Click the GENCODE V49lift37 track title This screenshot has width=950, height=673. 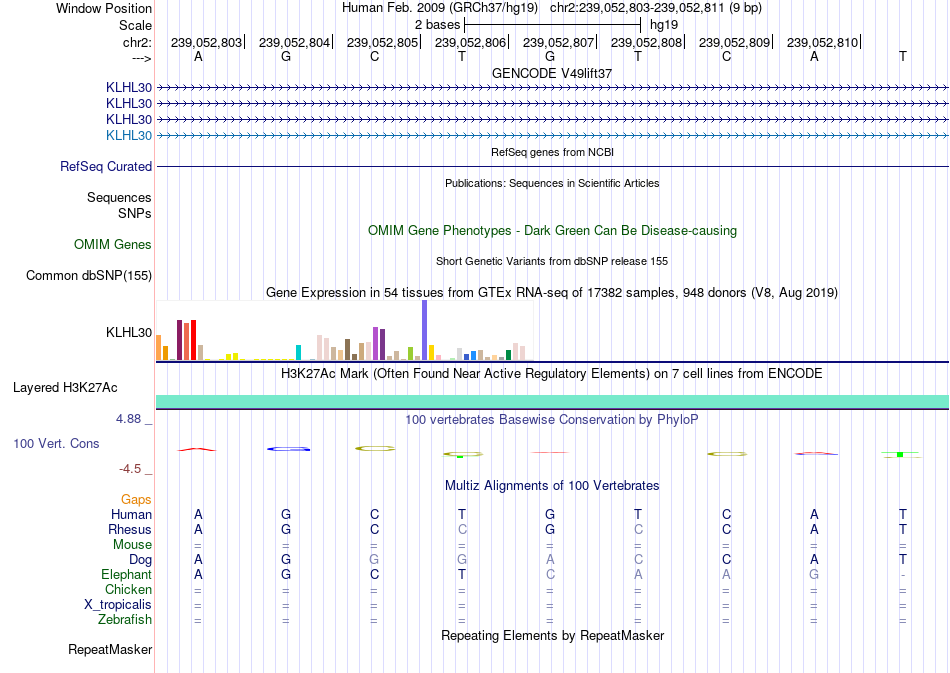pyautogui.click(x=552, y=73)
